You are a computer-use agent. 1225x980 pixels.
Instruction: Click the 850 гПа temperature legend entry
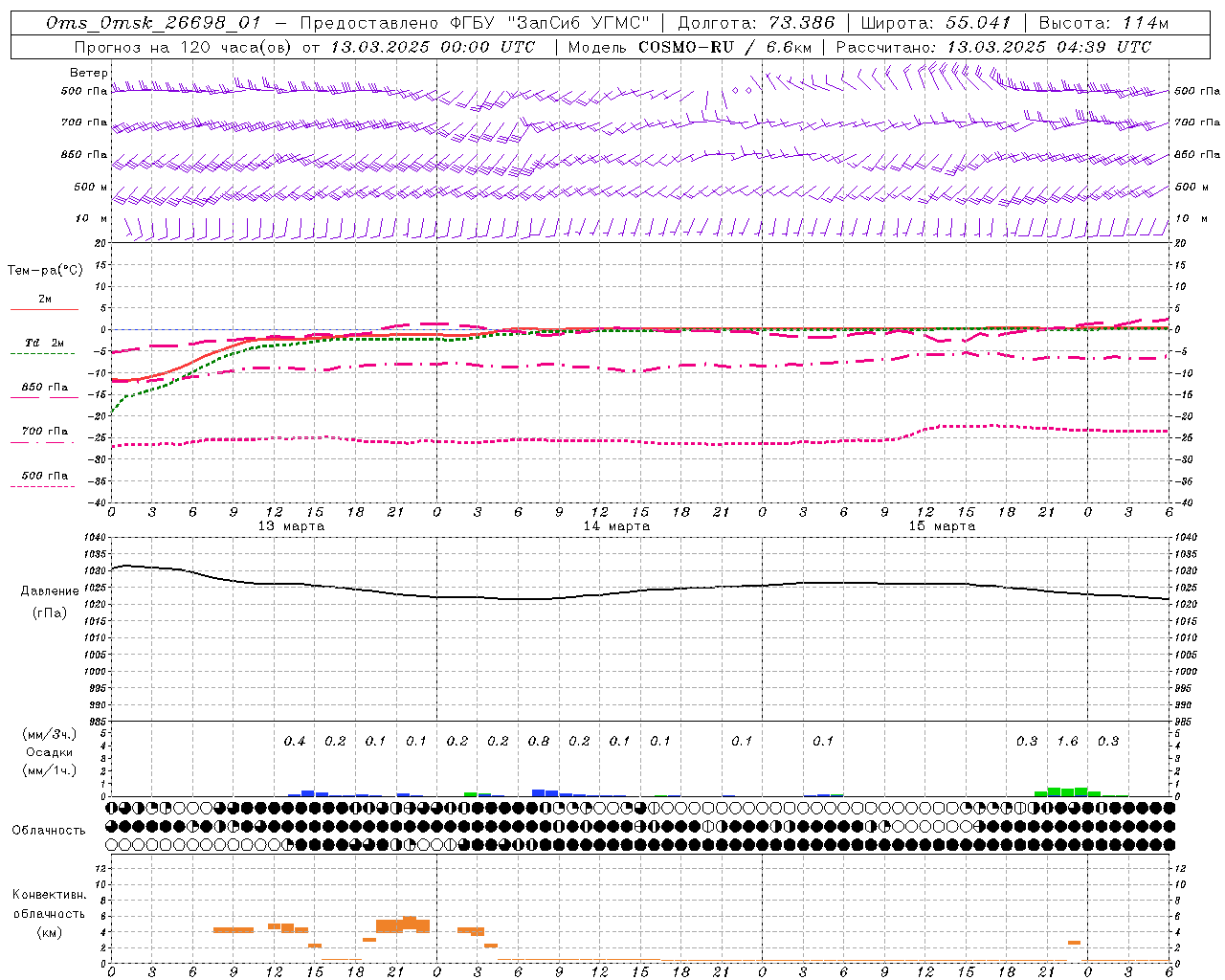(44, 388)
